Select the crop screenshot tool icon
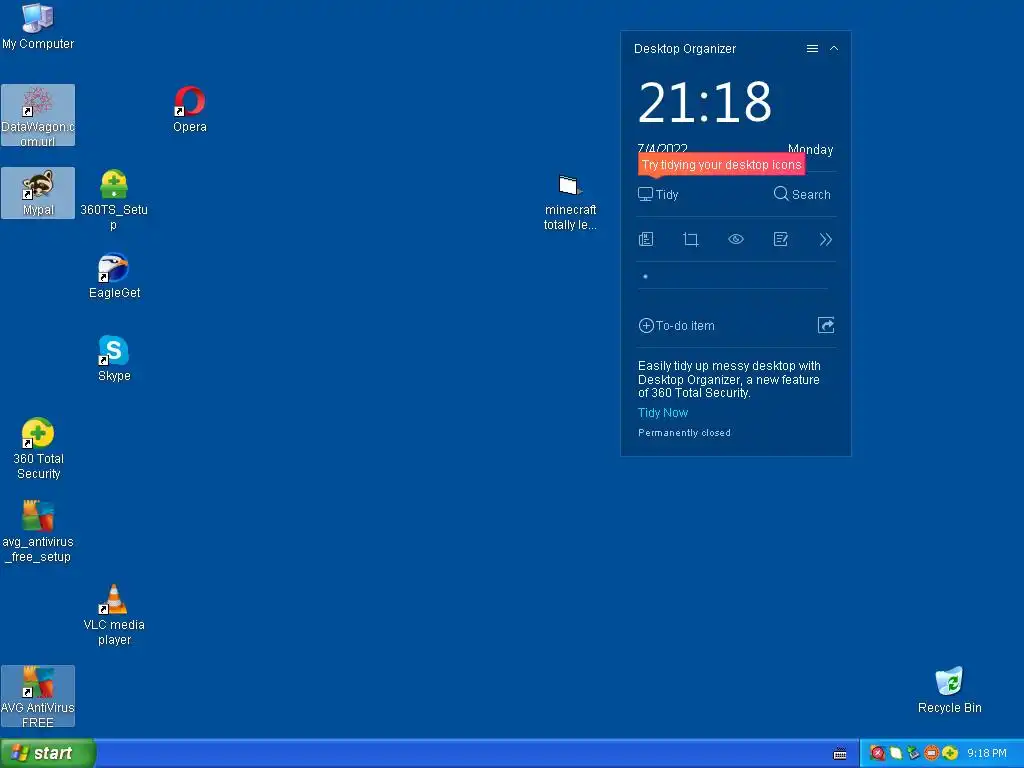The width and height of the screenshot is (1024, 768). [x=690, y=239]
